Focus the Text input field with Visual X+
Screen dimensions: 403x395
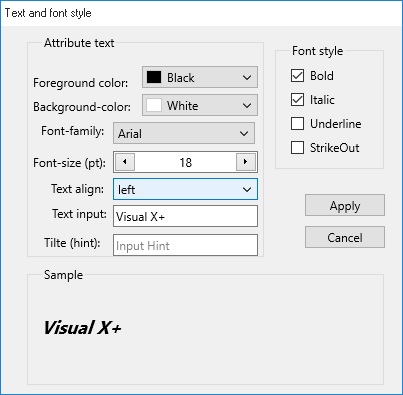pyautogui.click(x=185, y=216)
